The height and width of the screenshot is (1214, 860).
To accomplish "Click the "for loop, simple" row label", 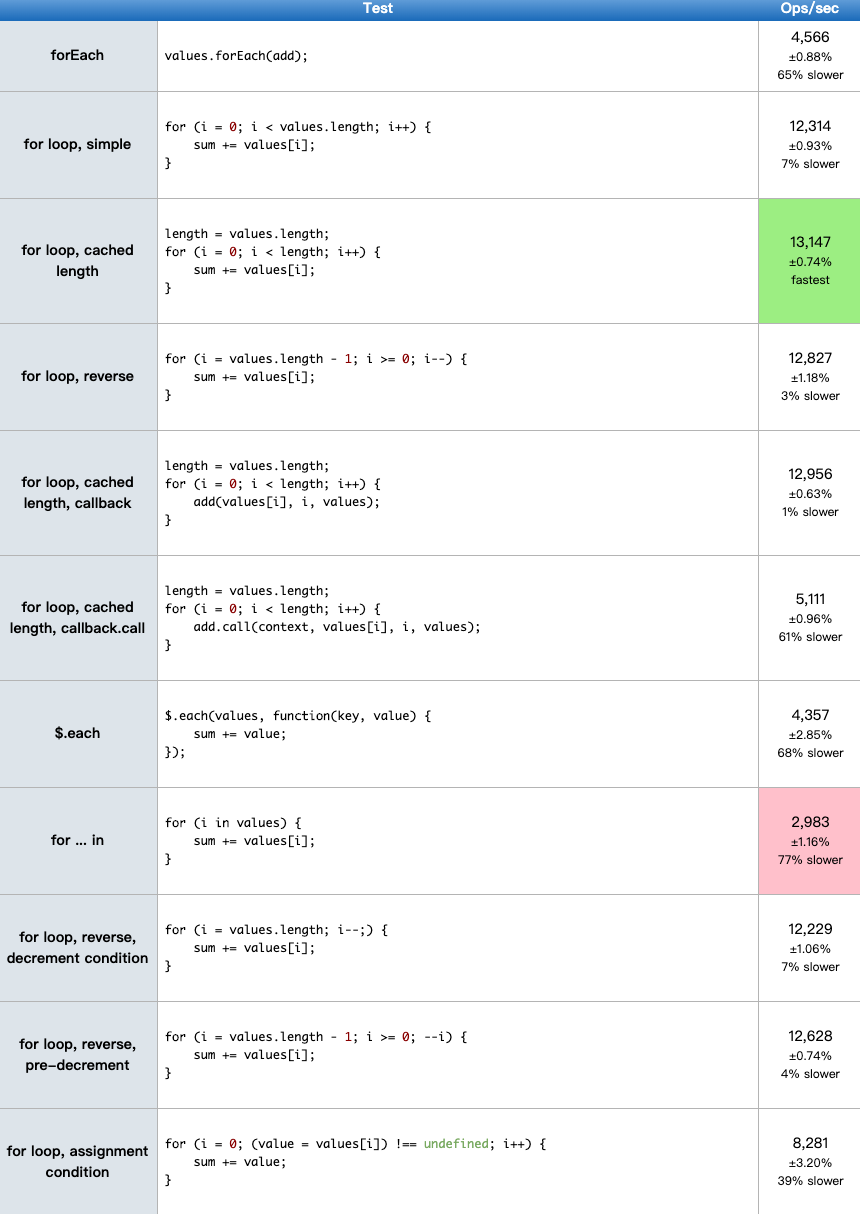I will pyautogui.click(x=78, y=144).
